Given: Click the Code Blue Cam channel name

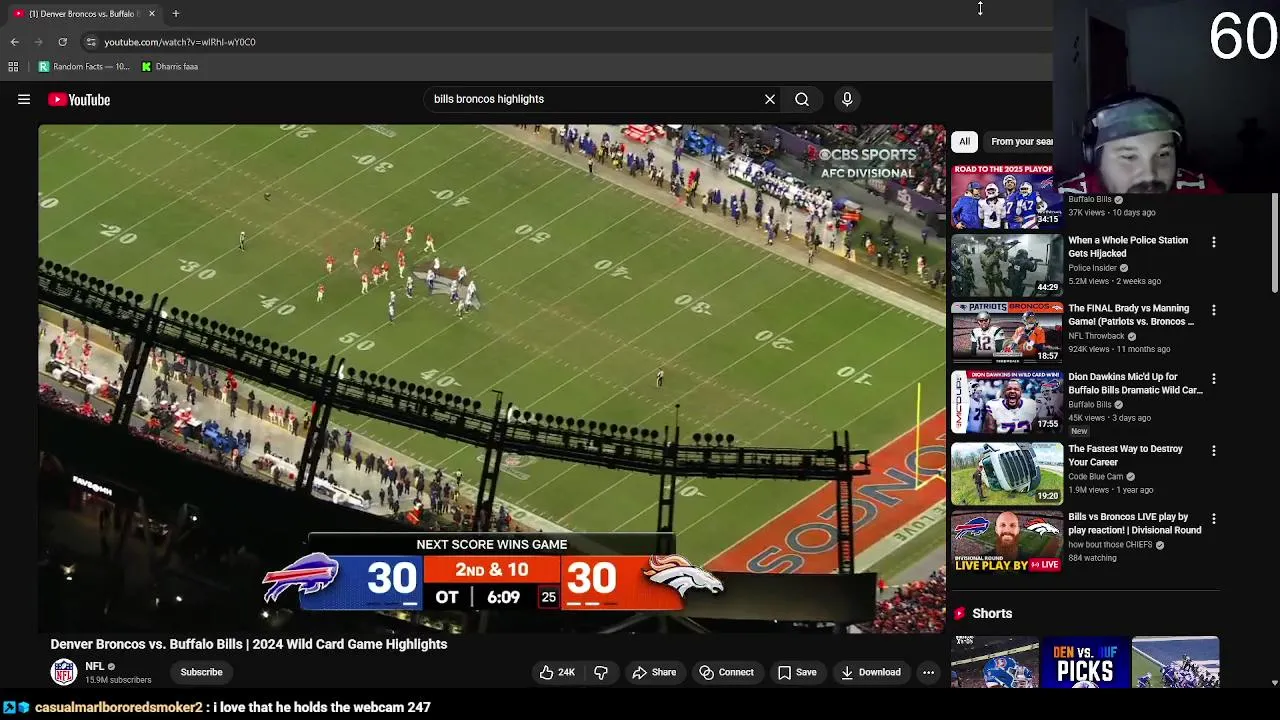Looking at the screenshot, I should point(1095,477).
